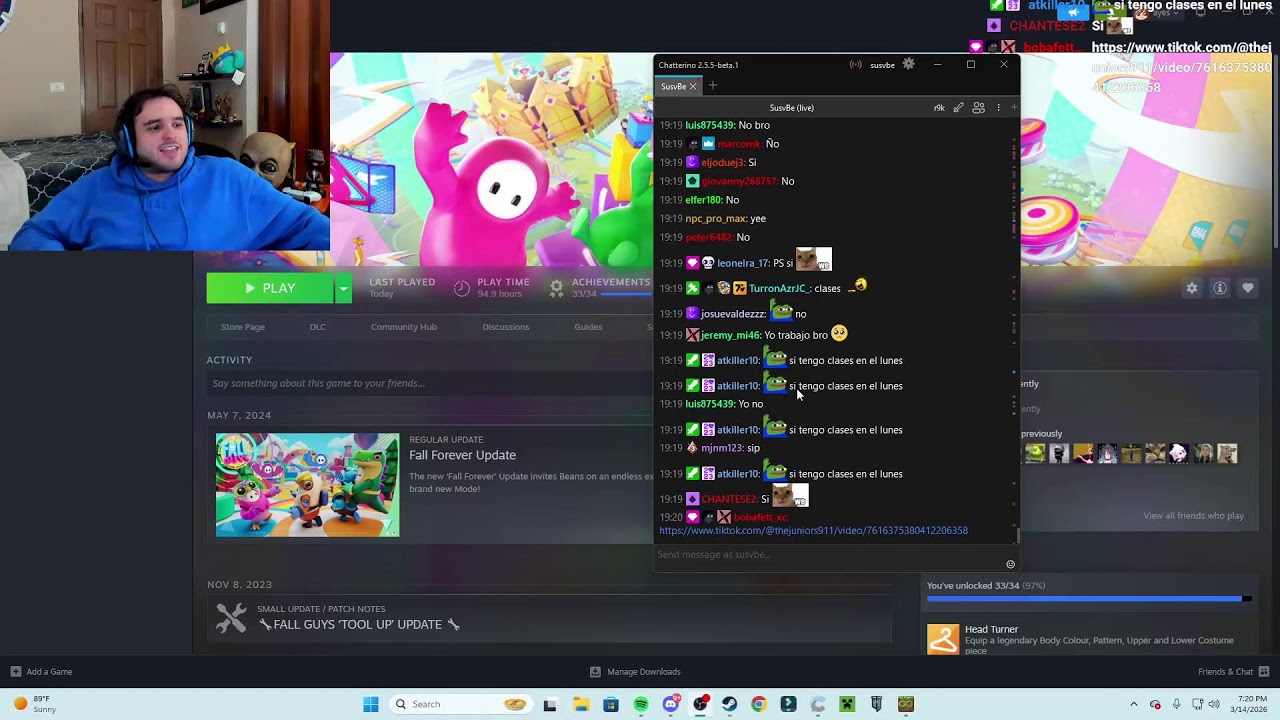This screenshot has width=1280, height=720.
Task: Expand the dropdown arrow beside PLAY
Action: click(343, 288)
